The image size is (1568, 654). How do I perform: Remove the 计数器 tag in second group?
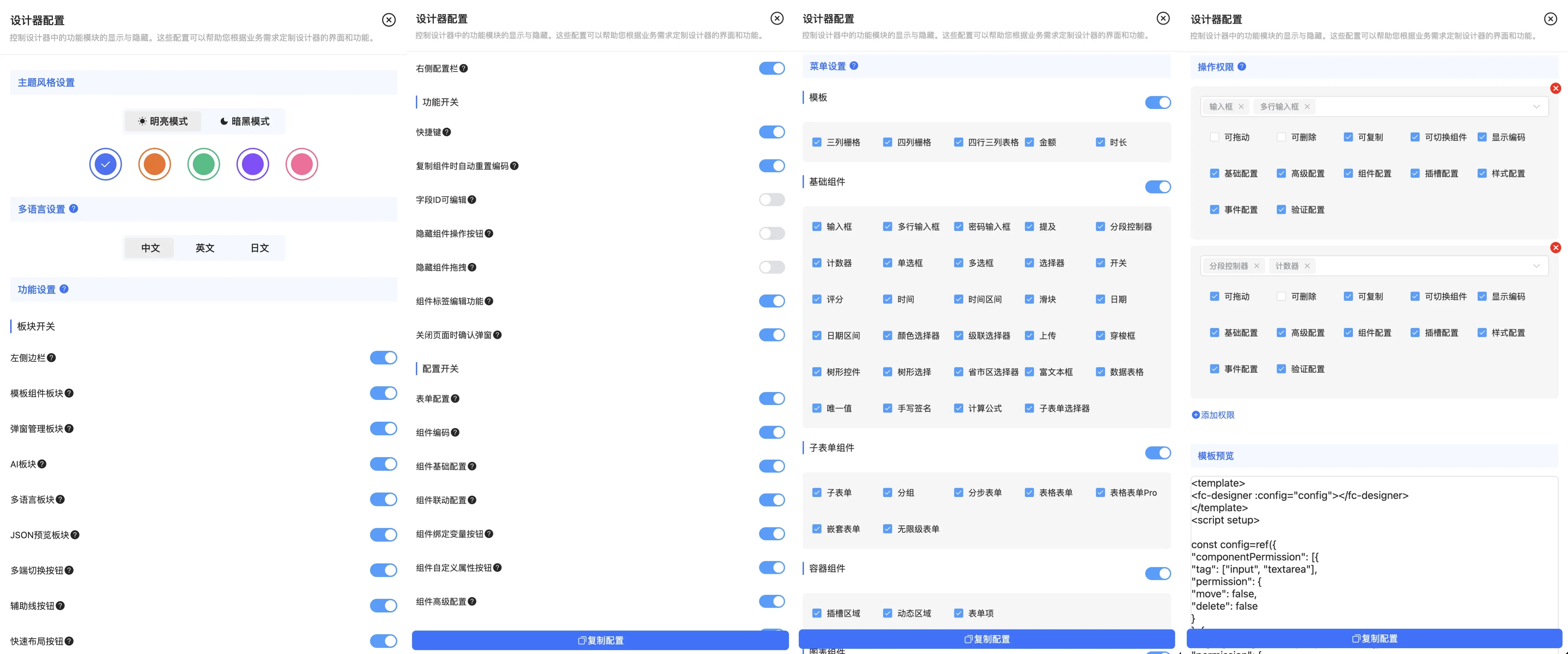pos(1307,266)
